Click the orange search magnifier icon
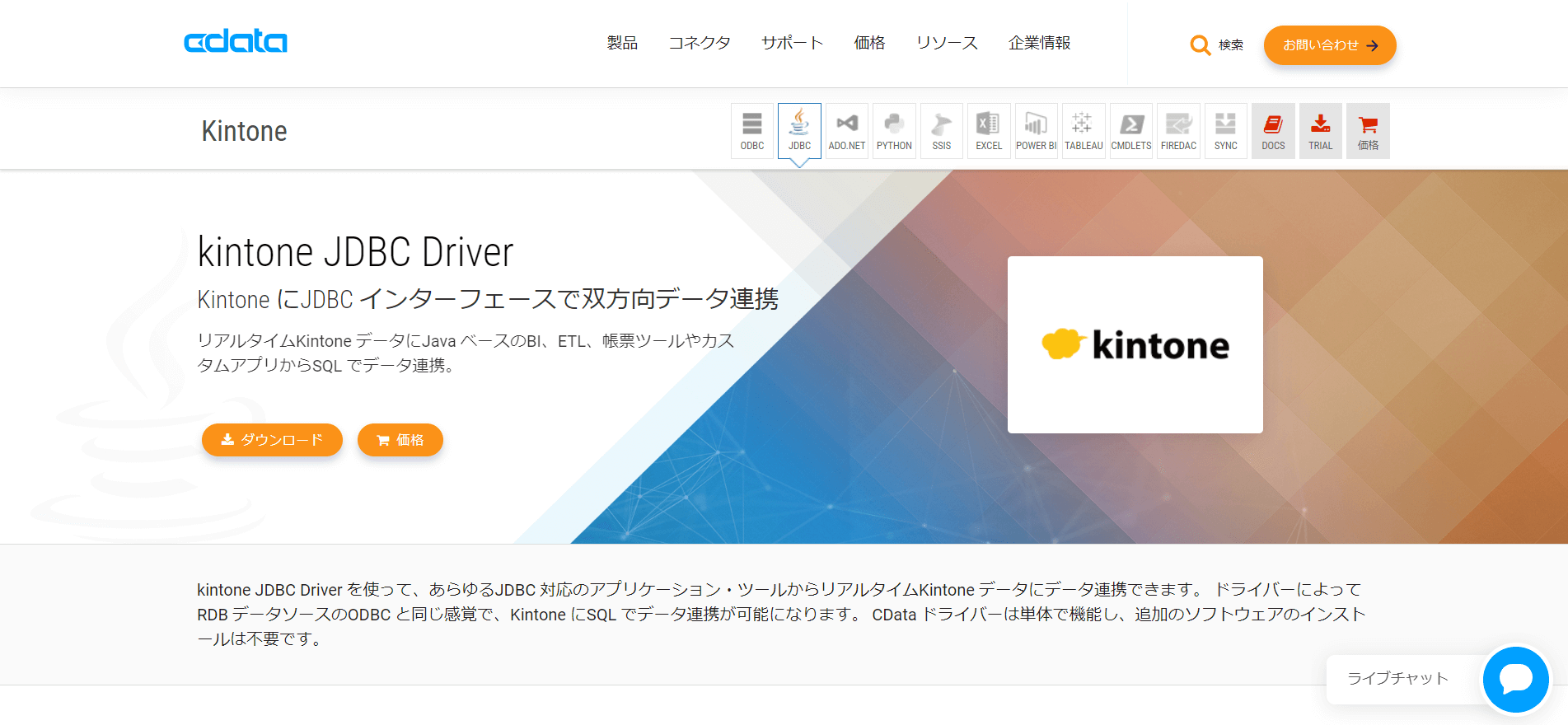The image size is (1568, 725). coord(1201,45)
